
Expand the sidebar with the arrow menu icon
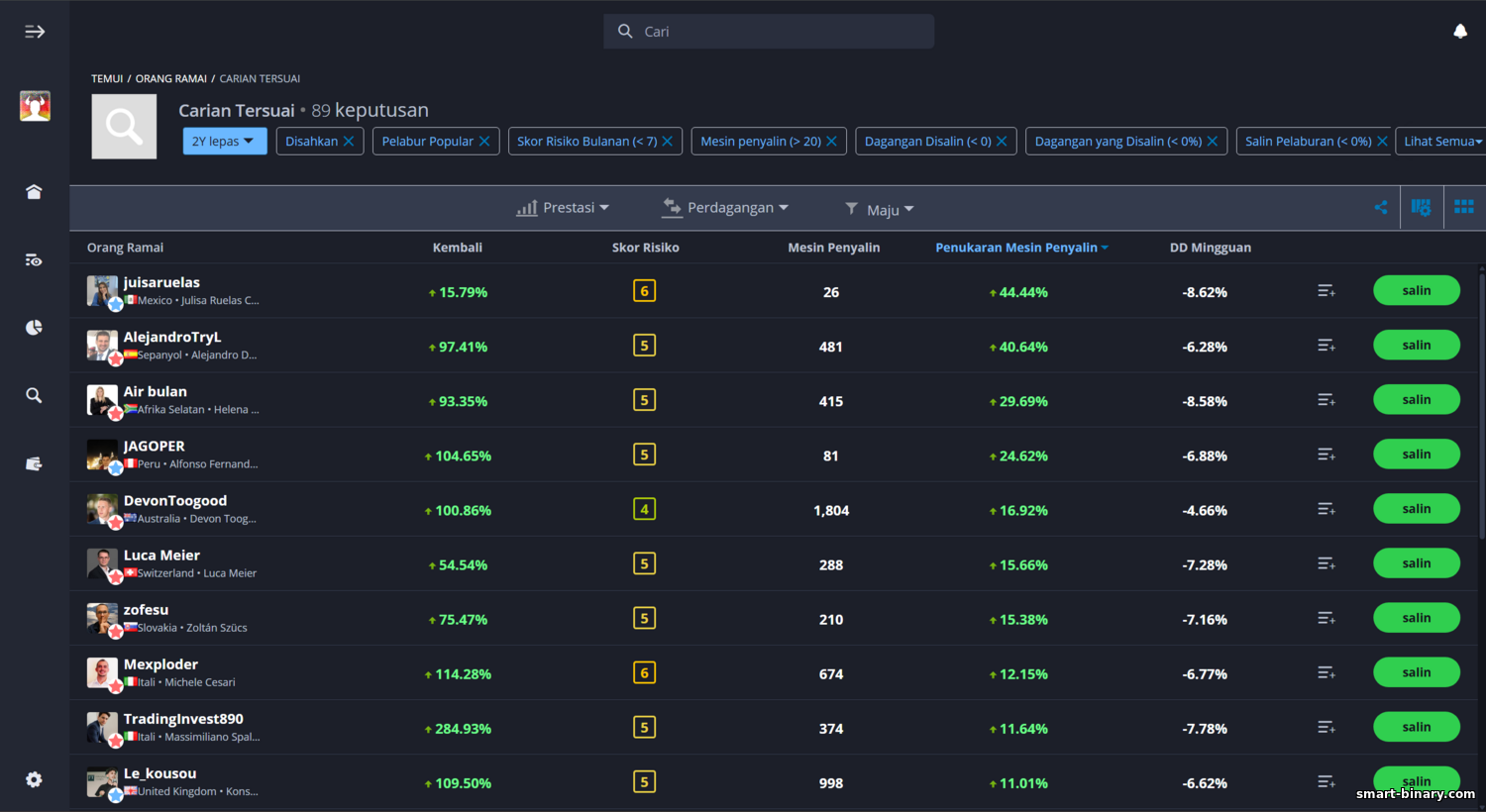(35, 32)
